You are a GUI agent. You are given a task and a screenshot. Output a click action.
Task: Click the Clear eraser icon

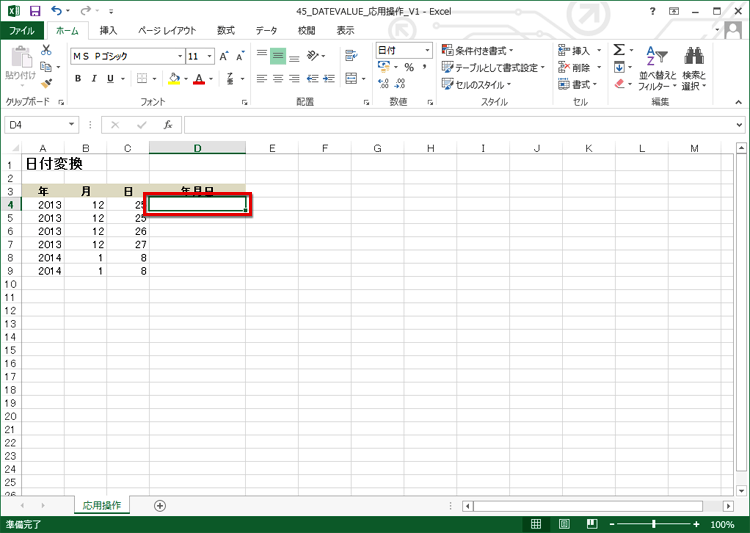(619, 84)
